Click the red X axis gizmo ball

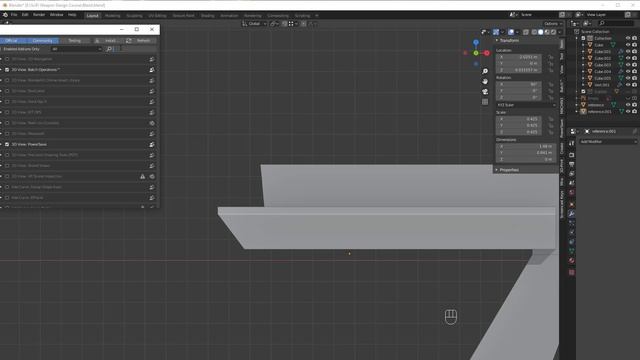point(487,53)
